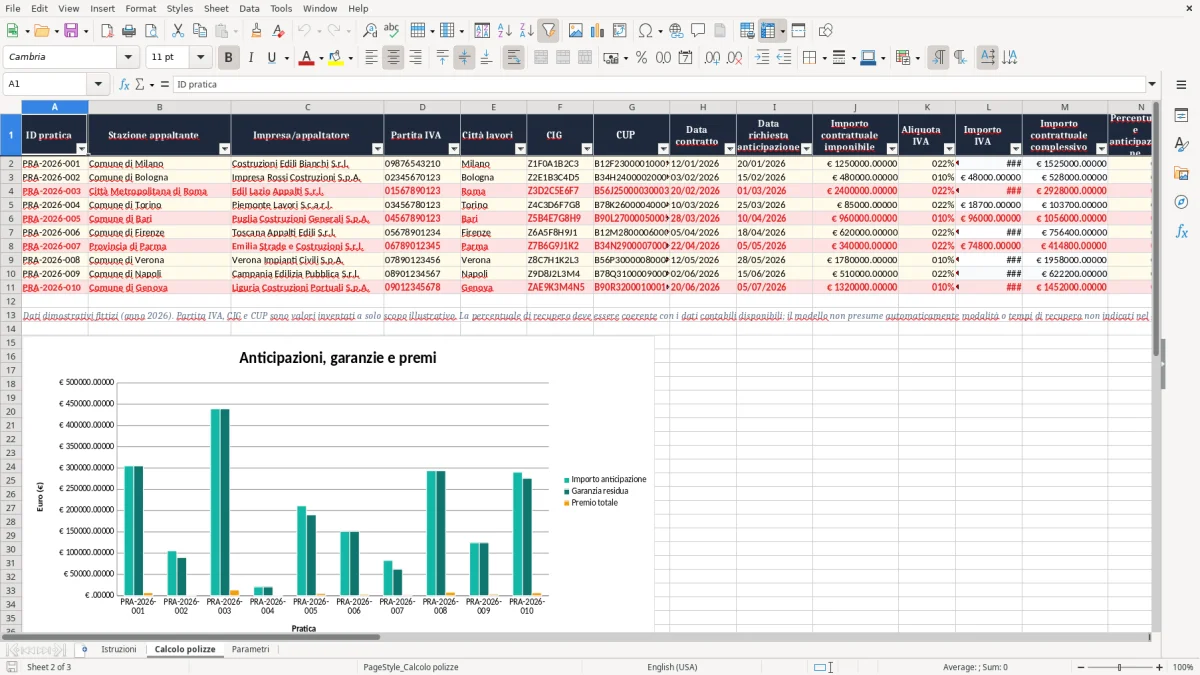Image resolution: width=1200 pixels, height=675 pixels.
Task: Open the Sheet menu
Action: pos(216,8)
